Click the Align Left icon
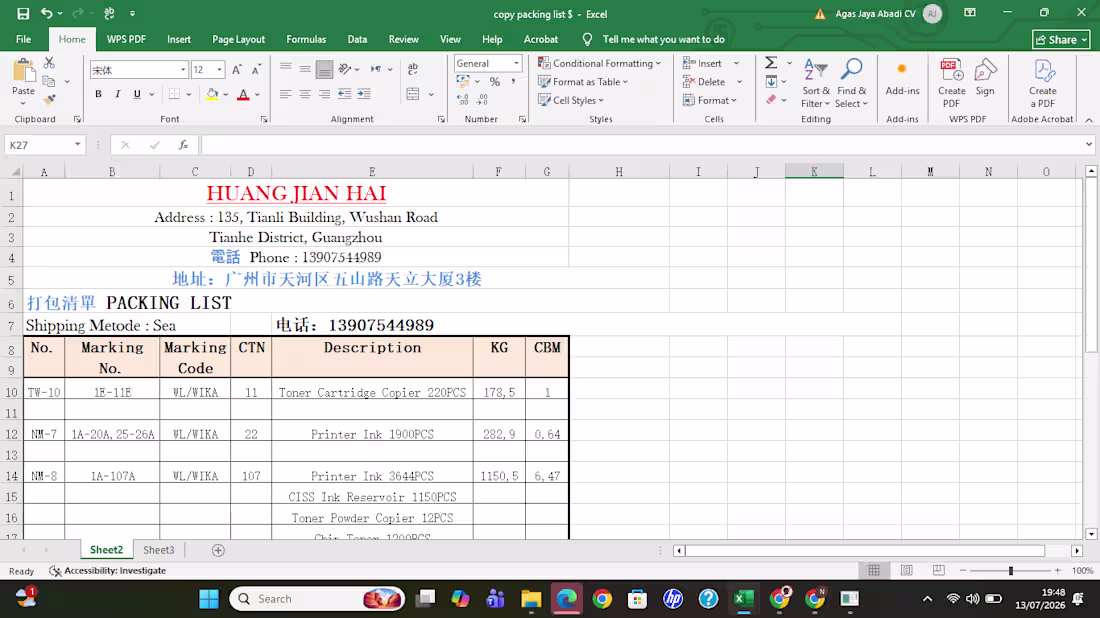The height and width of the screenshot is (618, 1100). (285, 94)
